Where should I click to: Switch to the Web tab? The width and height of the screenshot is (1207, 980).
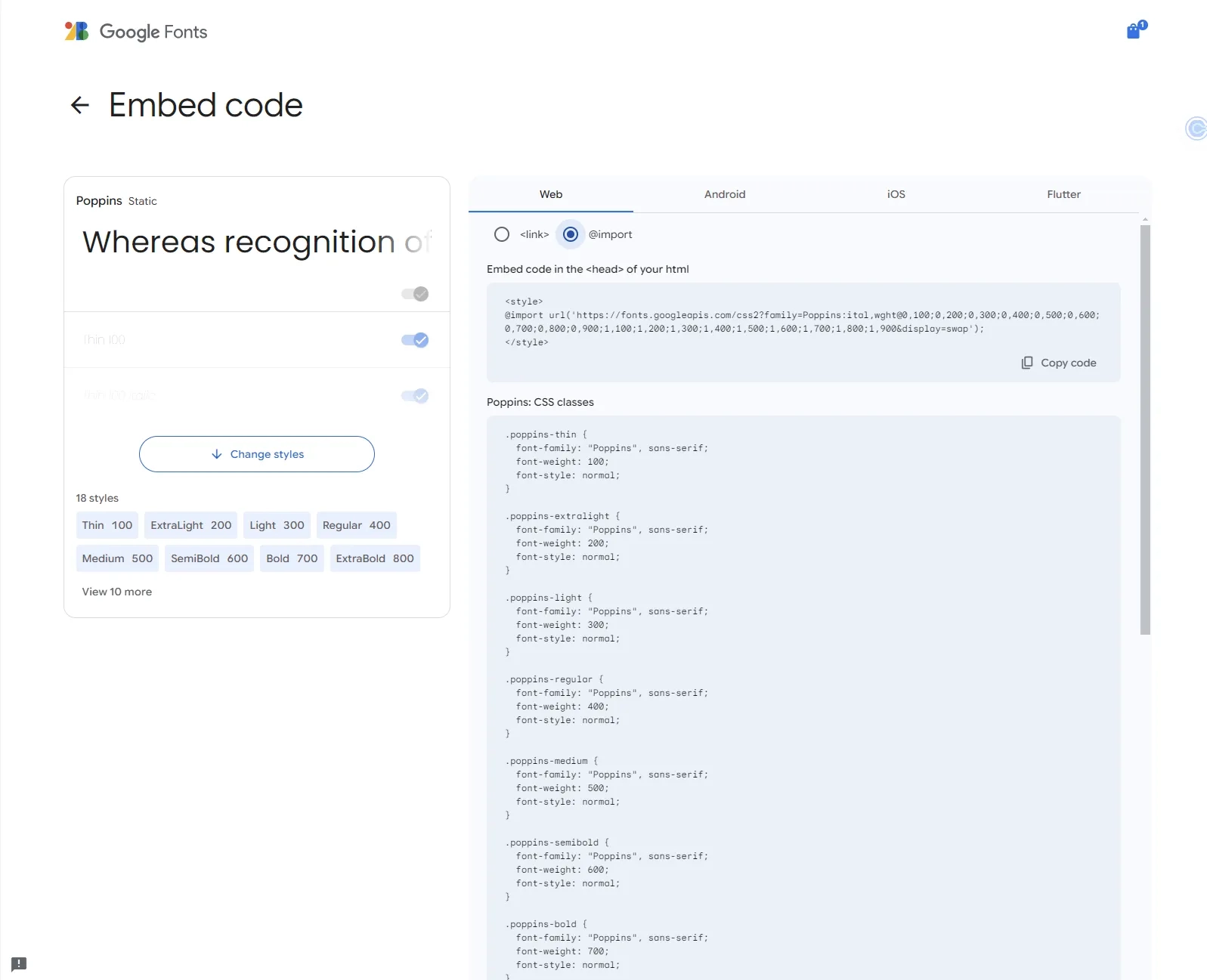(x=551, y=194)
